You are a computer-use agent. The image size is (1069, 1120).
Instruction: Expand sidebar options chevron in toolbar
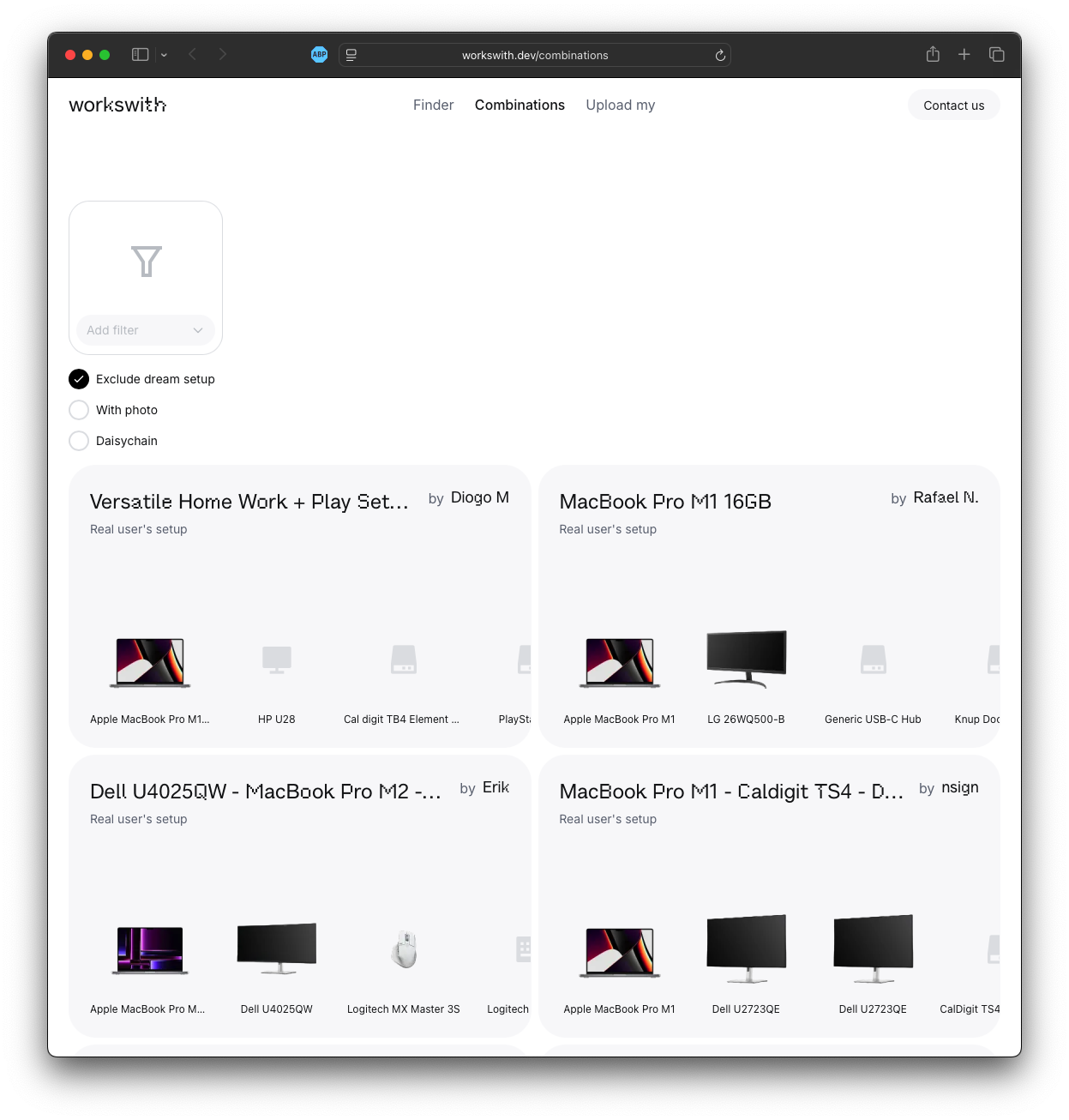[x=164, y=56]
